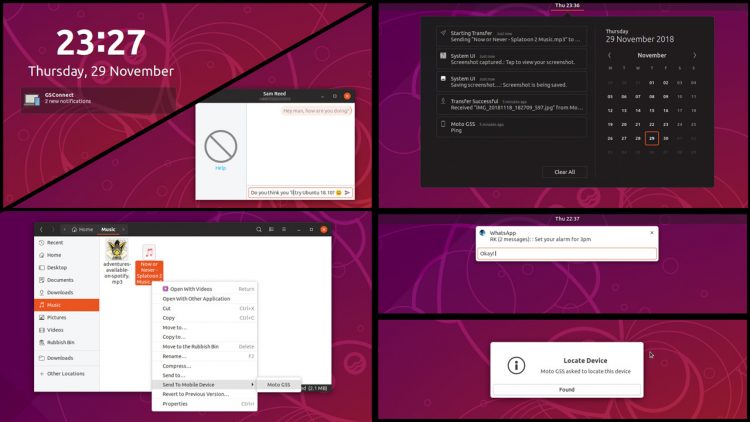The height and width of the screenshot is (422, 750).
Task: Open the Screenshot captured System UI notification
Action: 512,59
